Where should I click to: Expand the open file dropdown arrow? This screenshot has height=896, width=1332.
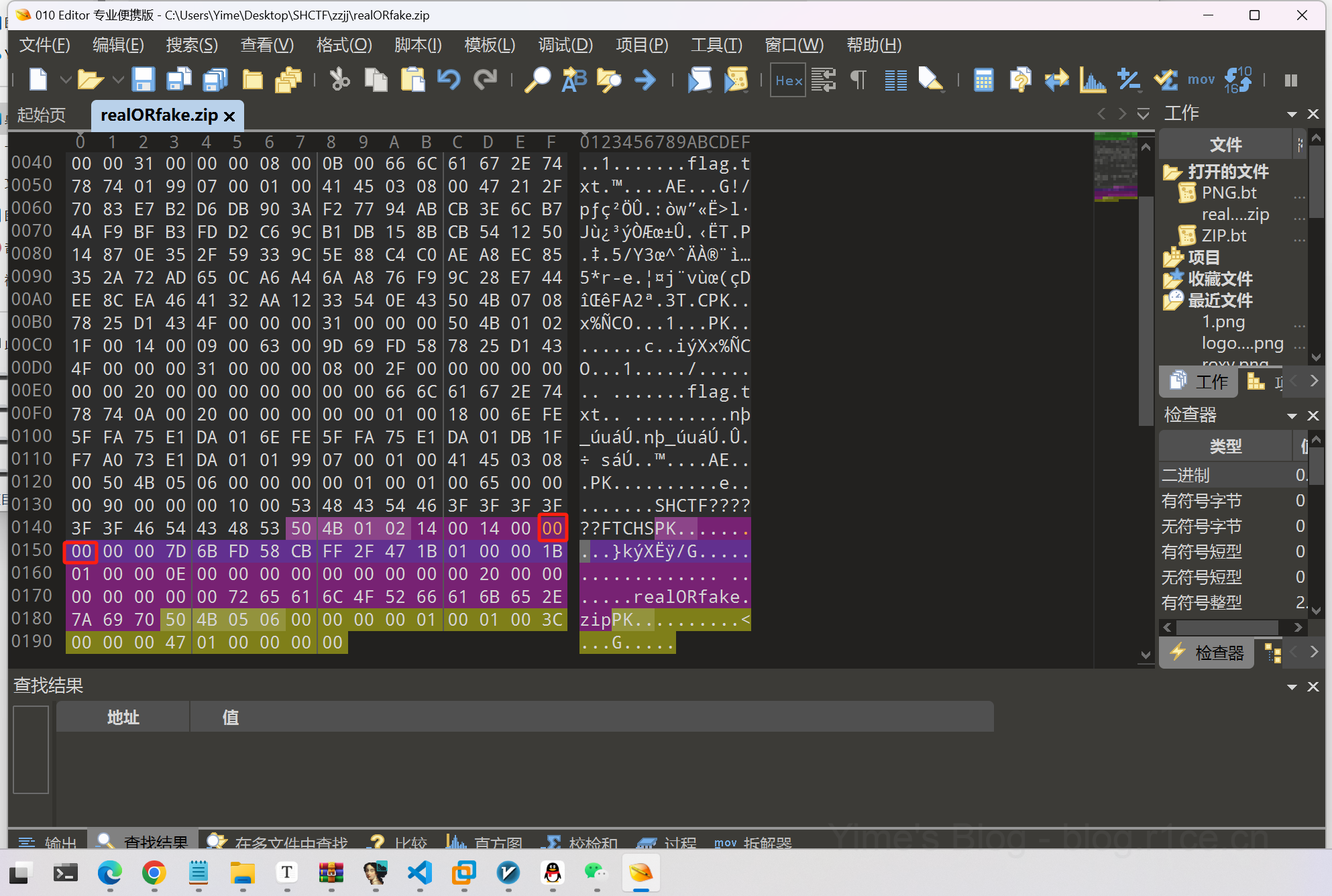[118, 80]
